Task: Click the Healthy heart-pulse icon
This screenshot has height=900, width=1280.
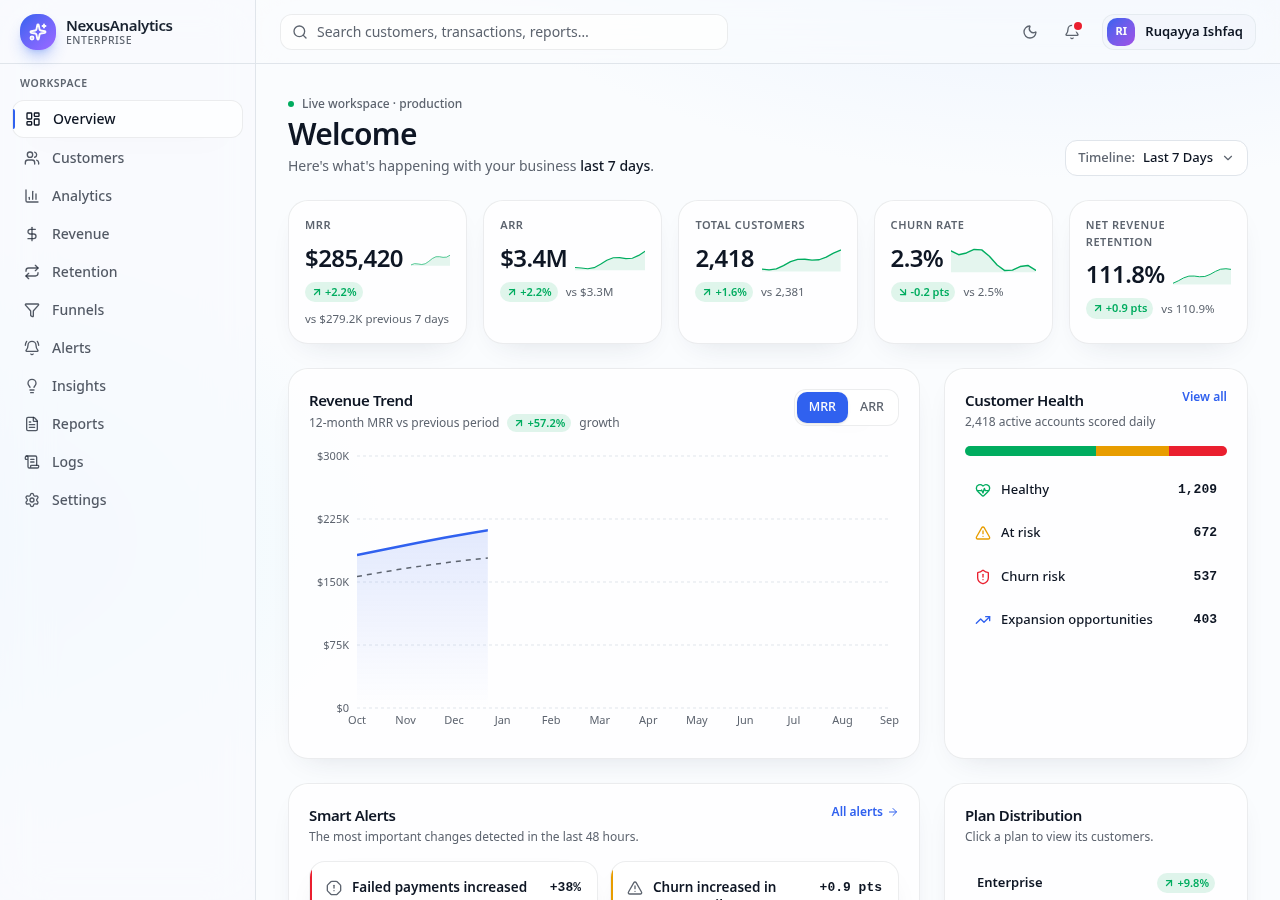Action: coord(983,490)
